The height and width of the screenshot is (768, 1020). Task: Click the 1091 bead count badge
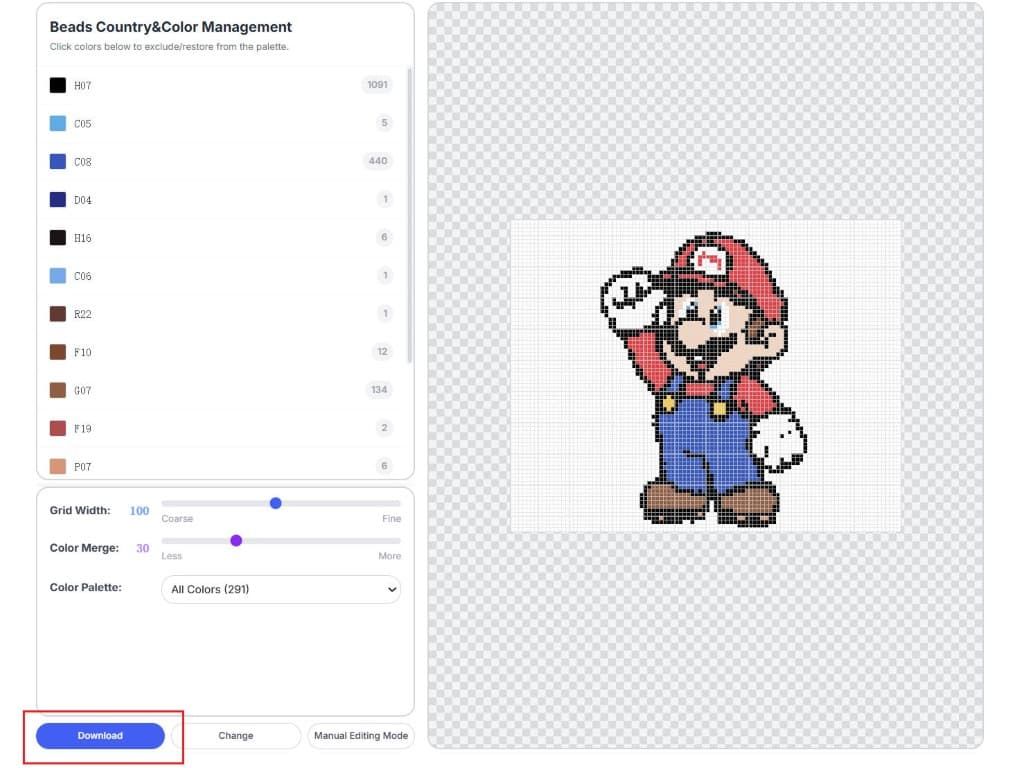pyautogui.click(x=377, y=85)
